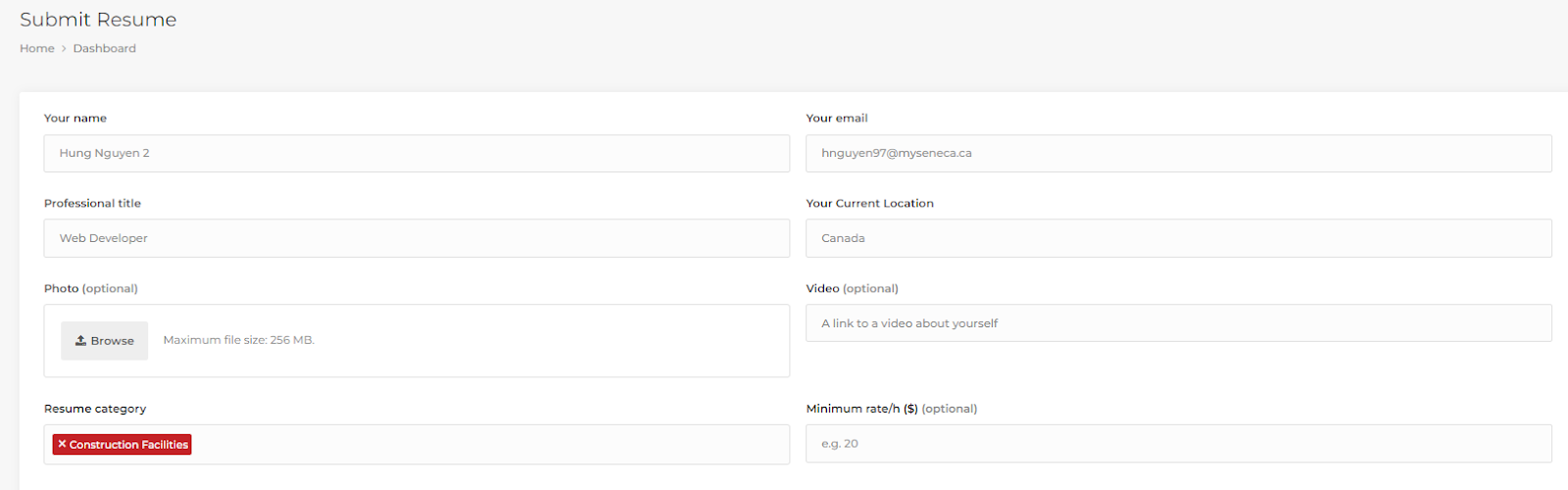Edit the Your Current Location field
Image resolution: width=1568 pixels, height=490 pixels.
1178,238
